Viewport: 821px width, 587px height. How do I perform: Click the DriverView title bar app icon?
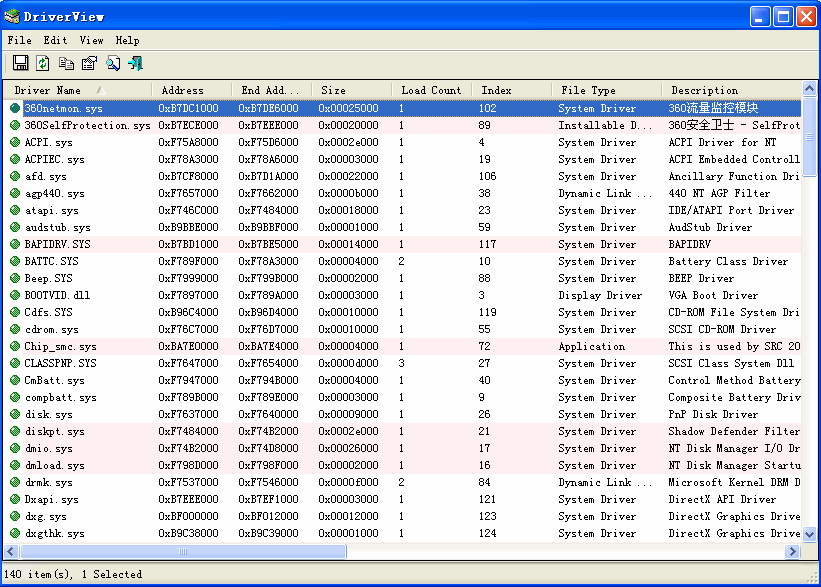[x=12, y=16]
